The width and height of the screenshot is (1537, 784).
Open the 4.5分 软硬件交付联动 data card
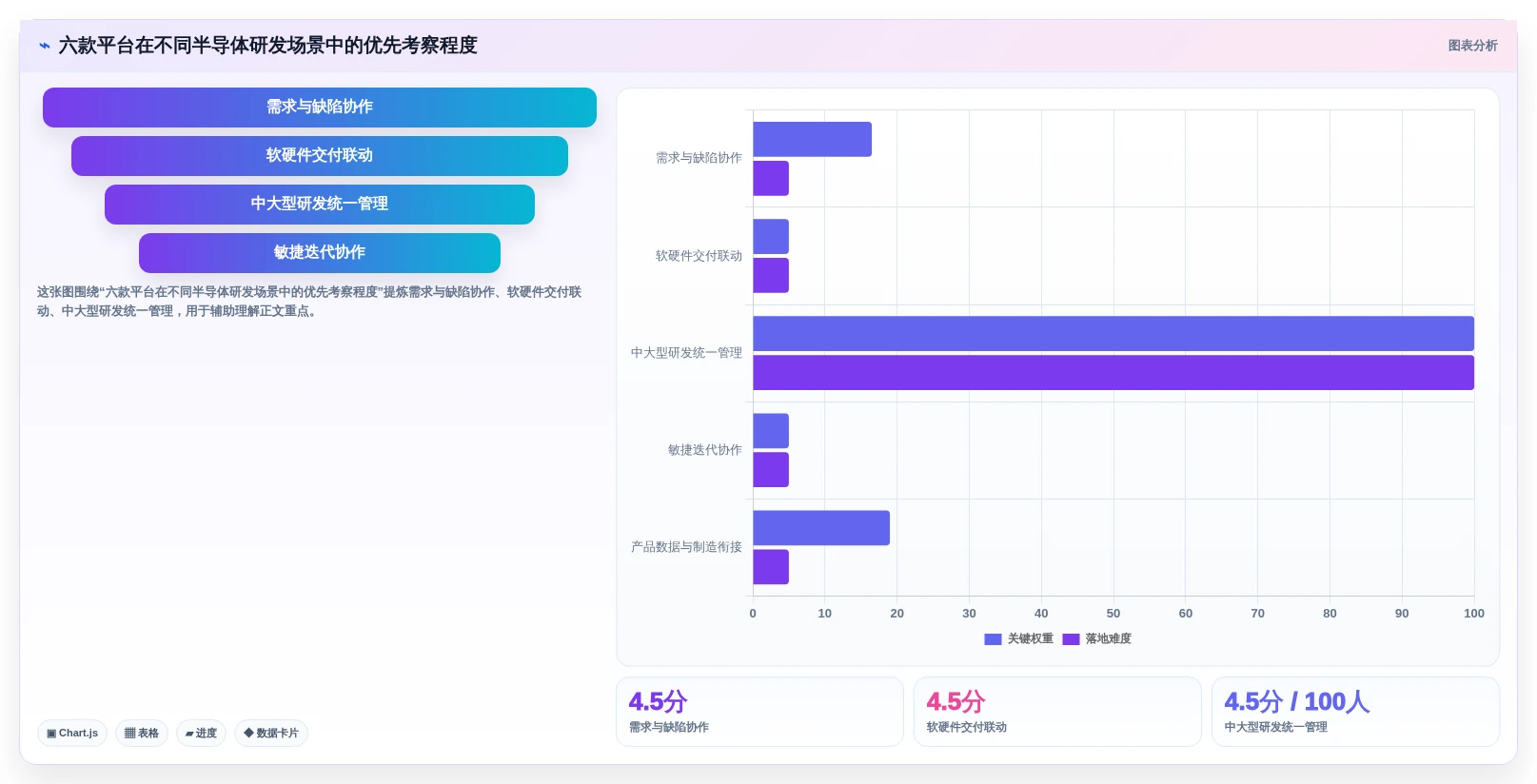pos(1057,712)
